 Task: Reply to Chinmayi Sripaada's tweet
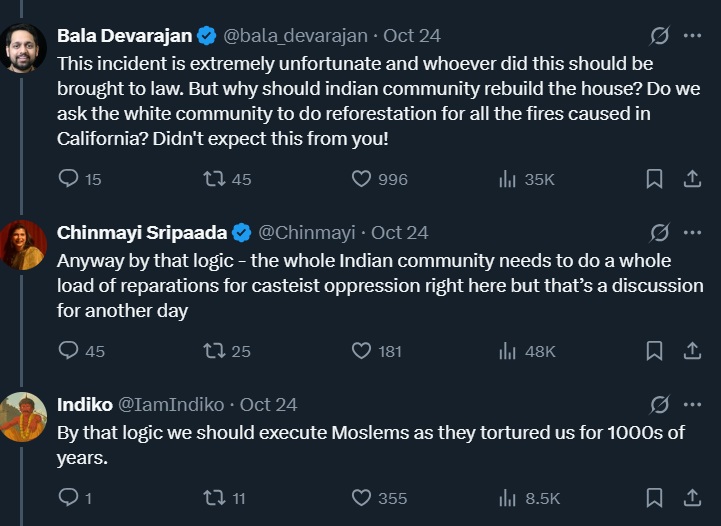pos(69,351)
